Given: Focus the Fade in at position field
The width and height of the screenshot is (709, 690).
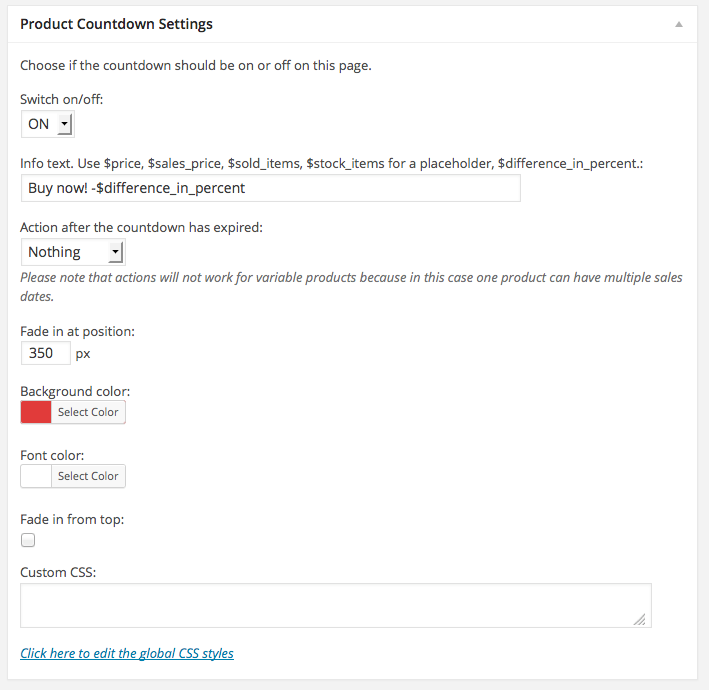Looking at the screenshot, I should click(x=46, y=353).
